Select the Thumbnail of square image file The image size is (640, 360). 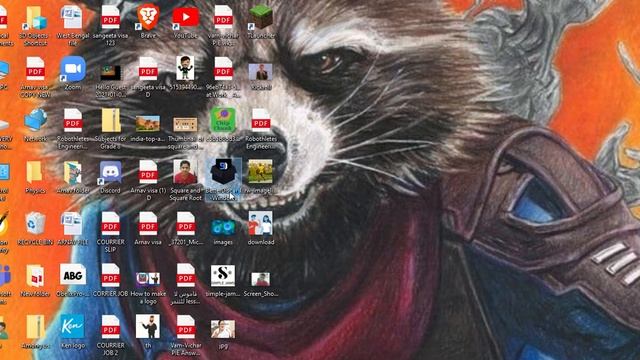point(185,124)
